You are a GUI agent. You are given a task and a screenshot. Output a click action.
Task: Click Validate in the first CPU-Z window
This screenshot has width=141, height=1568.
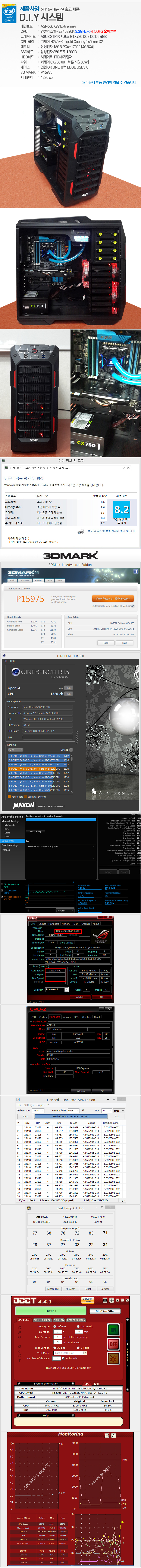(x=80, y=997)
